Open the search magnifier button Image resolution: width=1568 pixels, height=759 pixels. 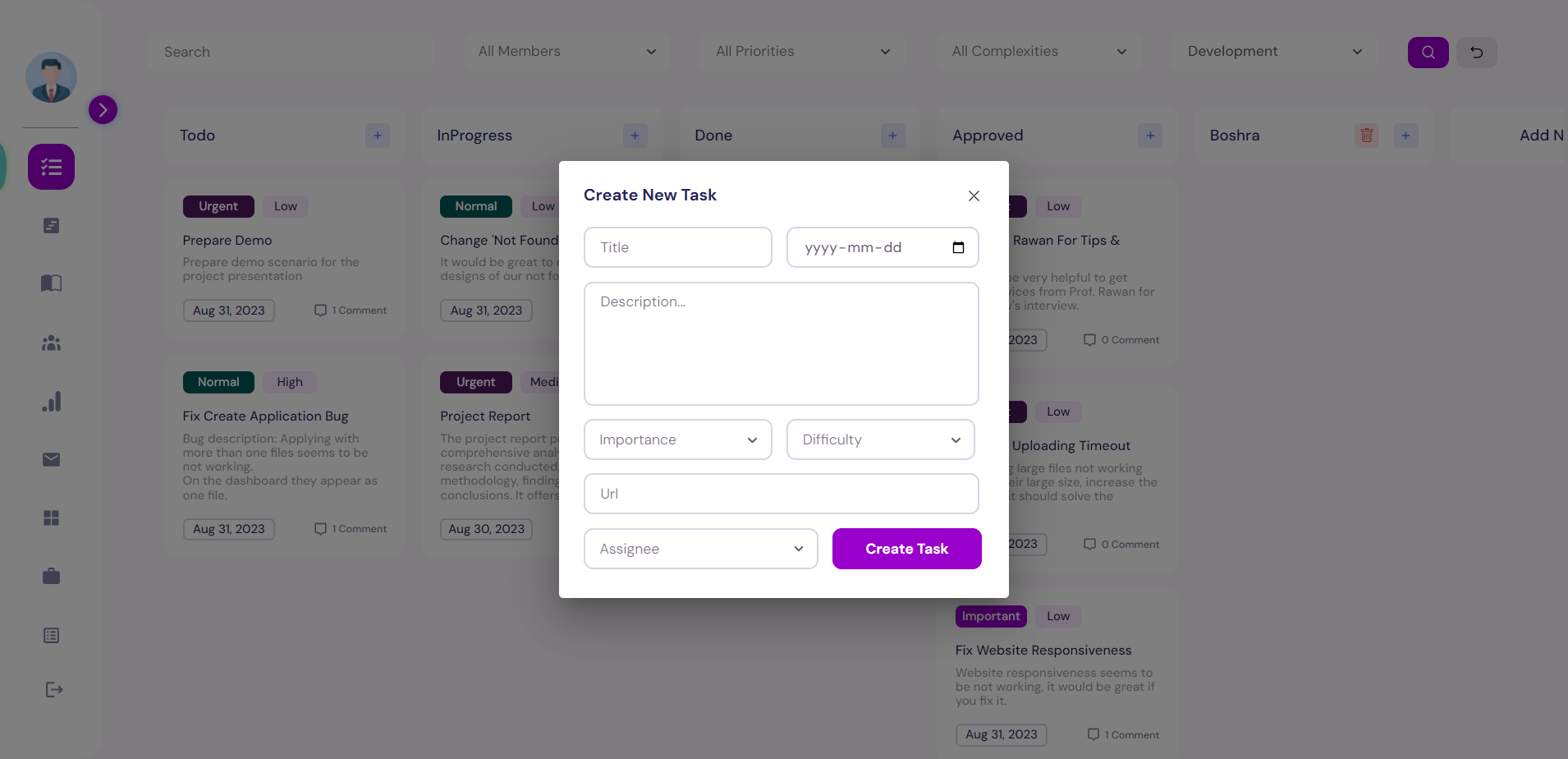point(1428,52)
